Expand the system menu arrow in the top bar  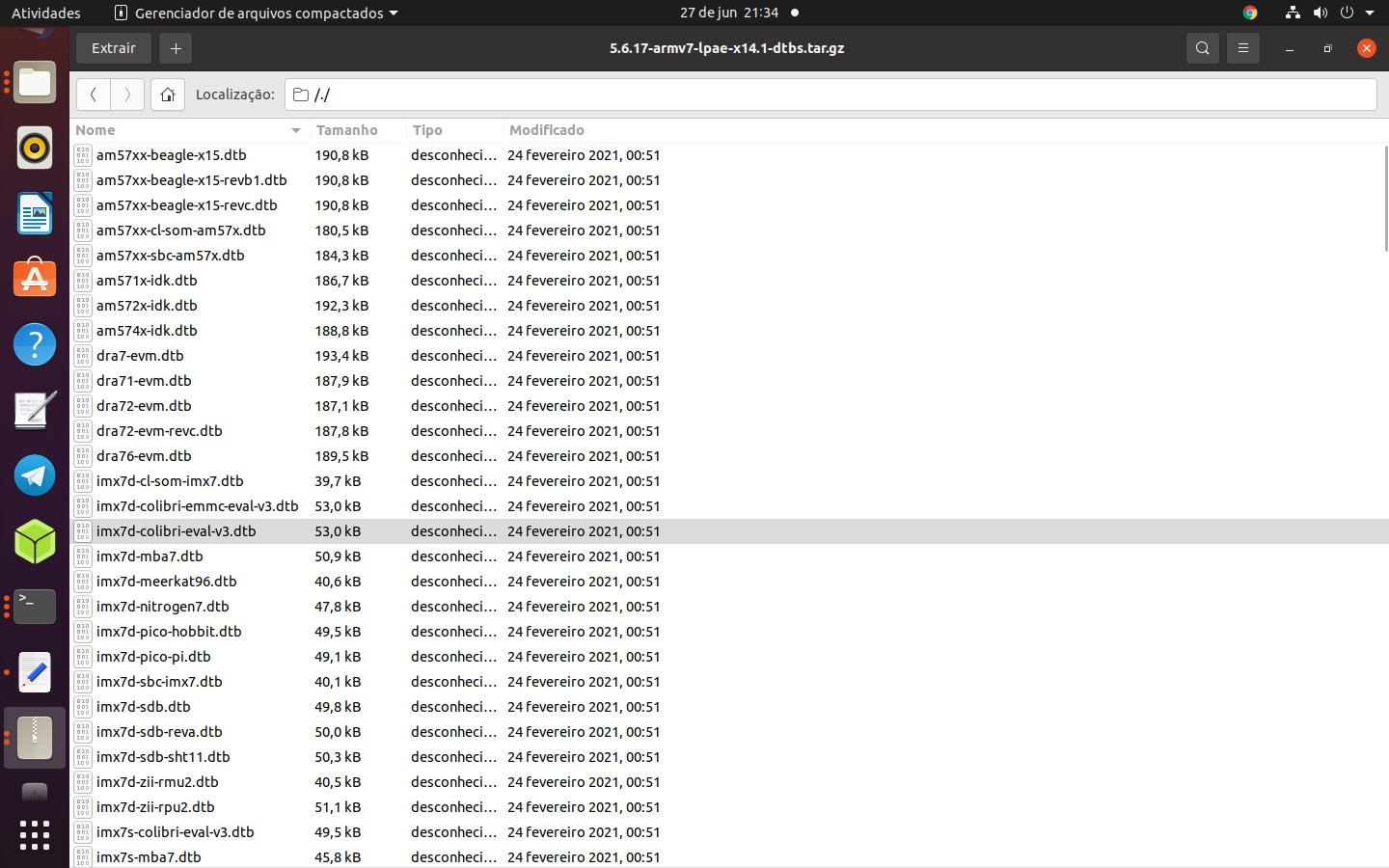tap(1370, 14)
